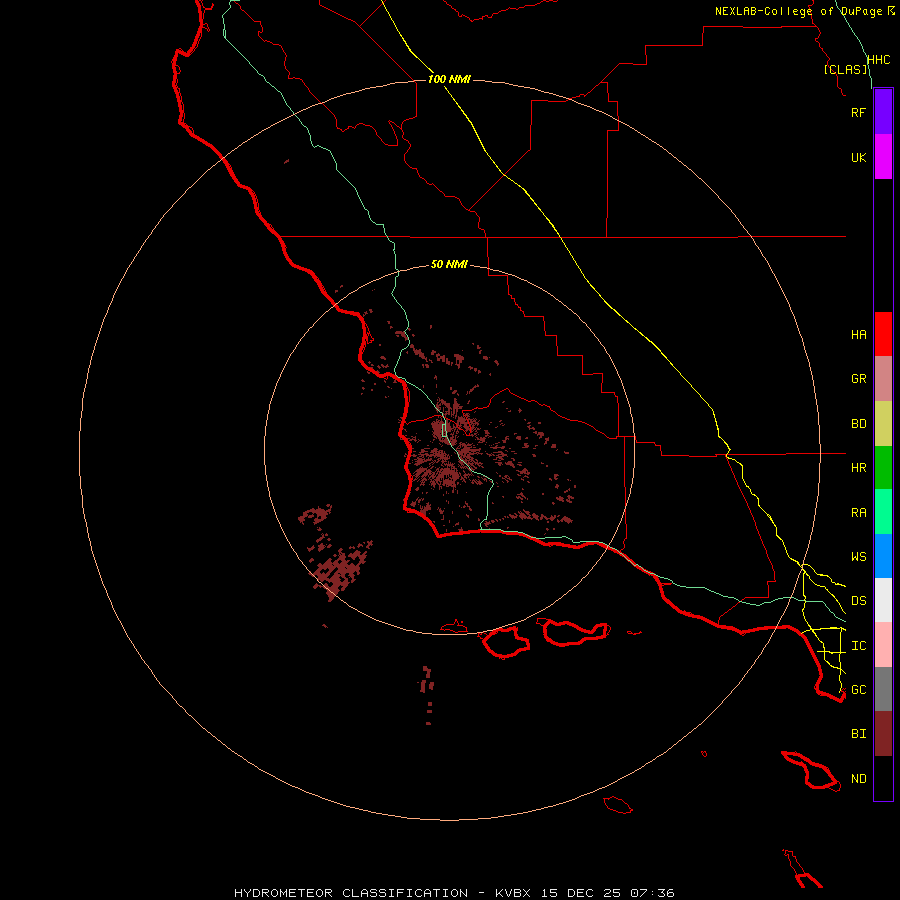
Task: Click the 50 NMI range ring label
Action: point(449,264)
